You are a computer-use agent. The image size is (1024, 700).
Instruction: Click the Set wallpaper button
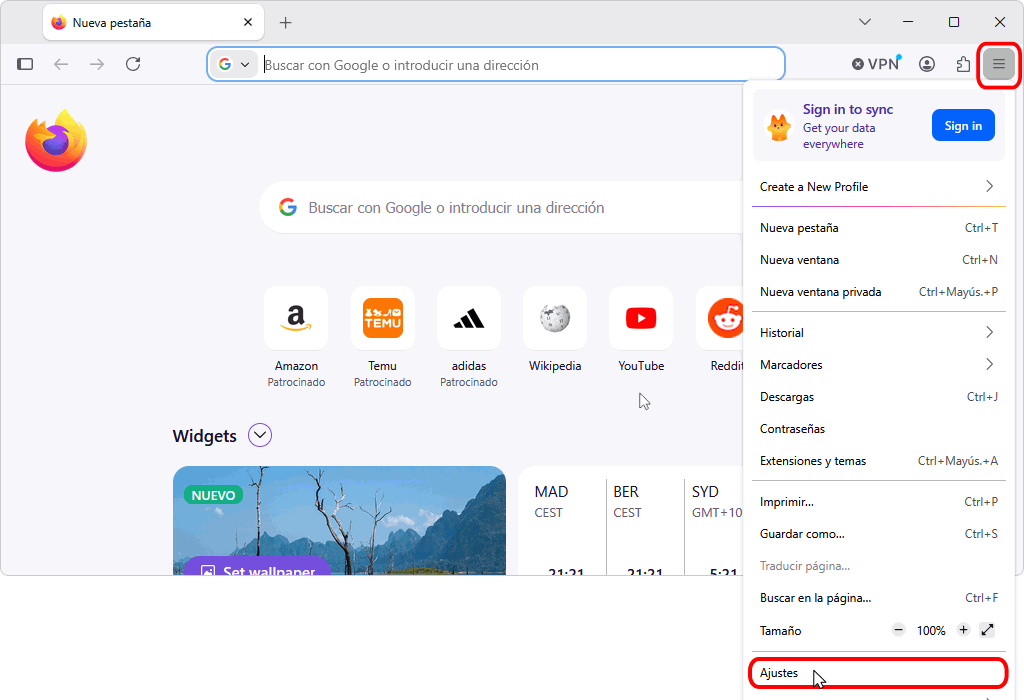click(x=257, y=566)
